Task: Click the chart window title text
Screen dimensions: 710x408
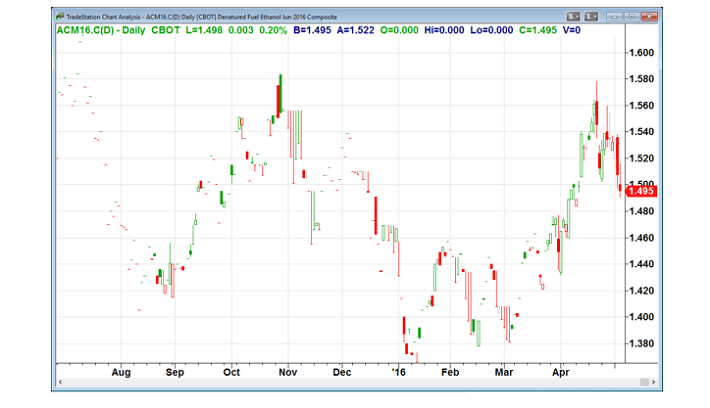Action: click(201, 17)
